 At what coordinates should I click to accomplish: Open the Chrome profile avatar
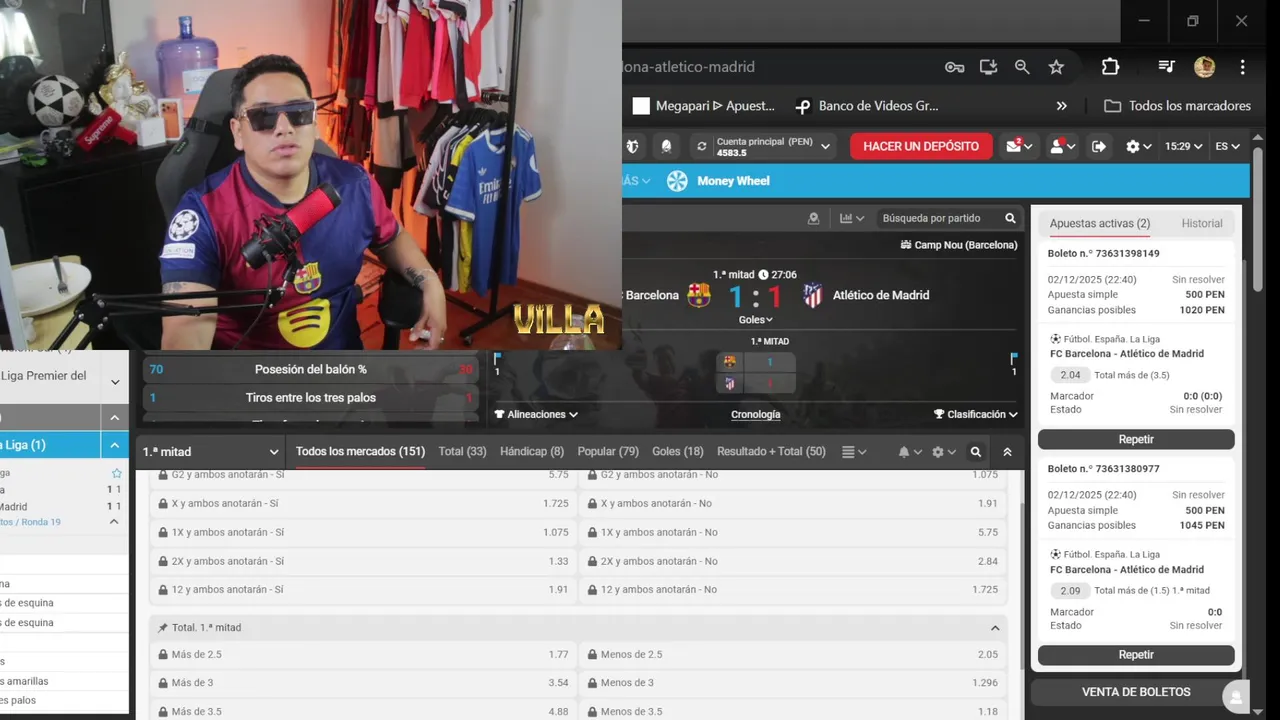(1204, 67)
